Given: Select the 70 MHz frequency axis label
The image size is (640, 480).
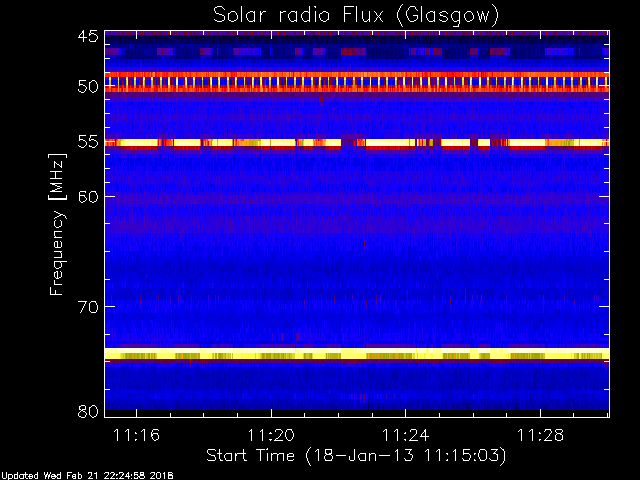Looking at the screenshot, I should 88,307.
